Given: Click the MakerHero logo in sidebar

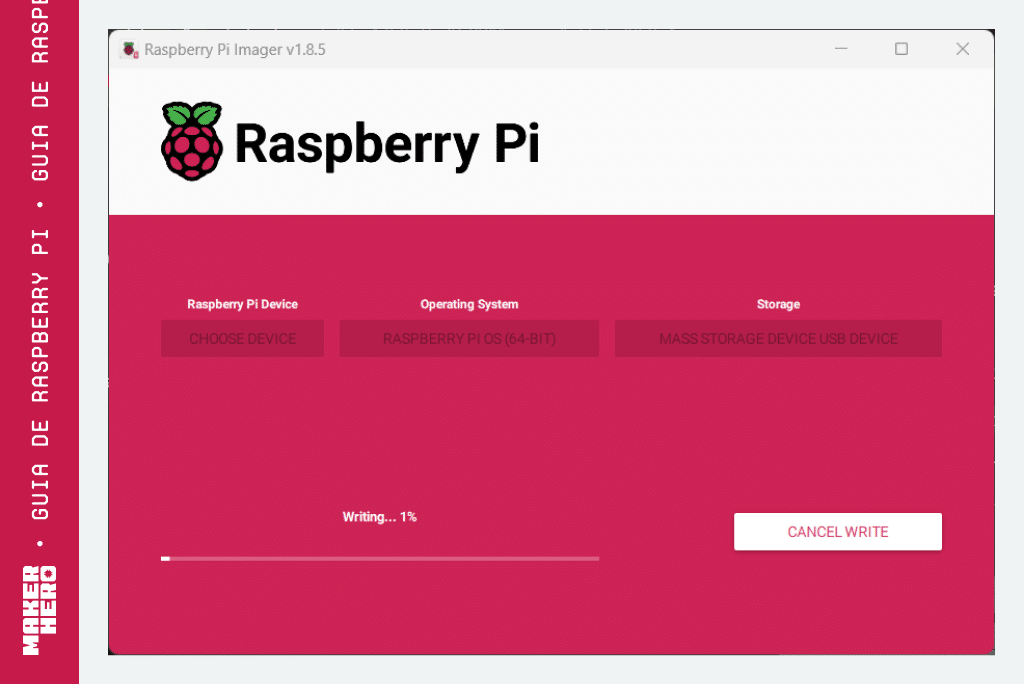Looking at the screenshot, I should [39, 610].
